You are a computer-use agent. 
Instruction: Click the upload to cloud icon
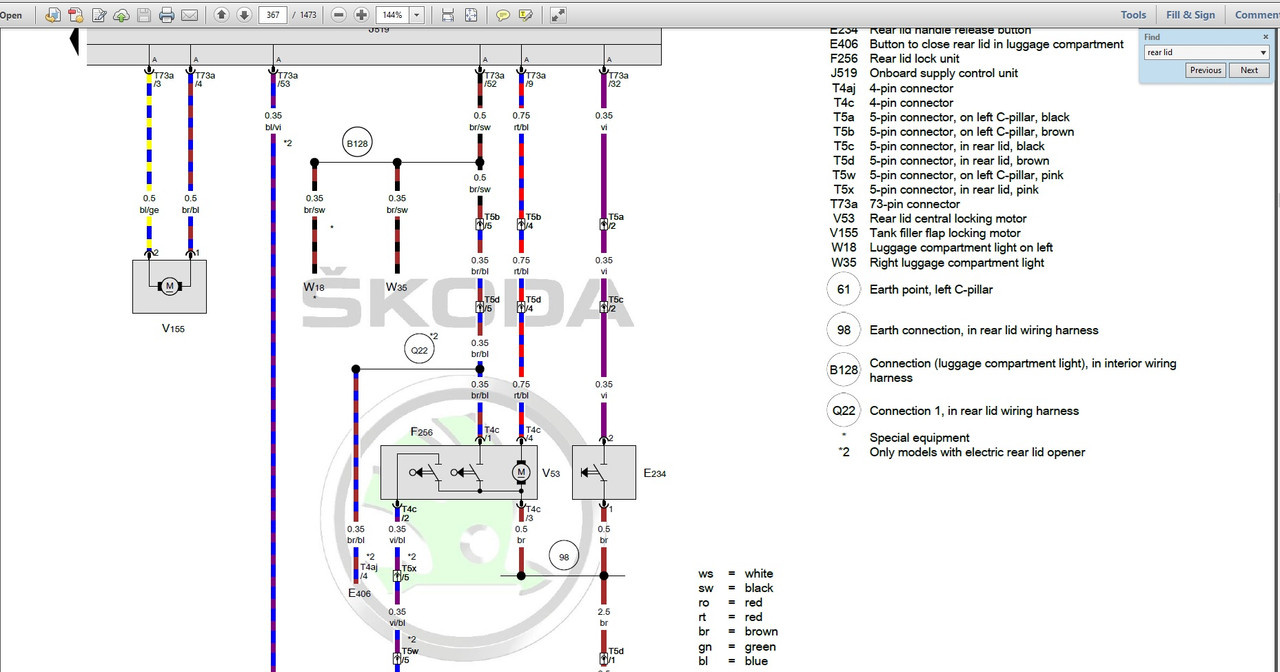pyautogui.click(x=121, y=15)
